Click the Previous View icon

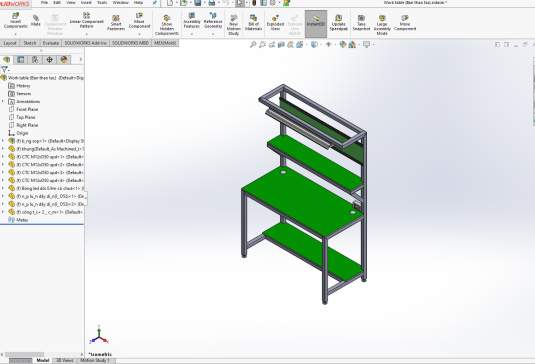tap(272, 44)
